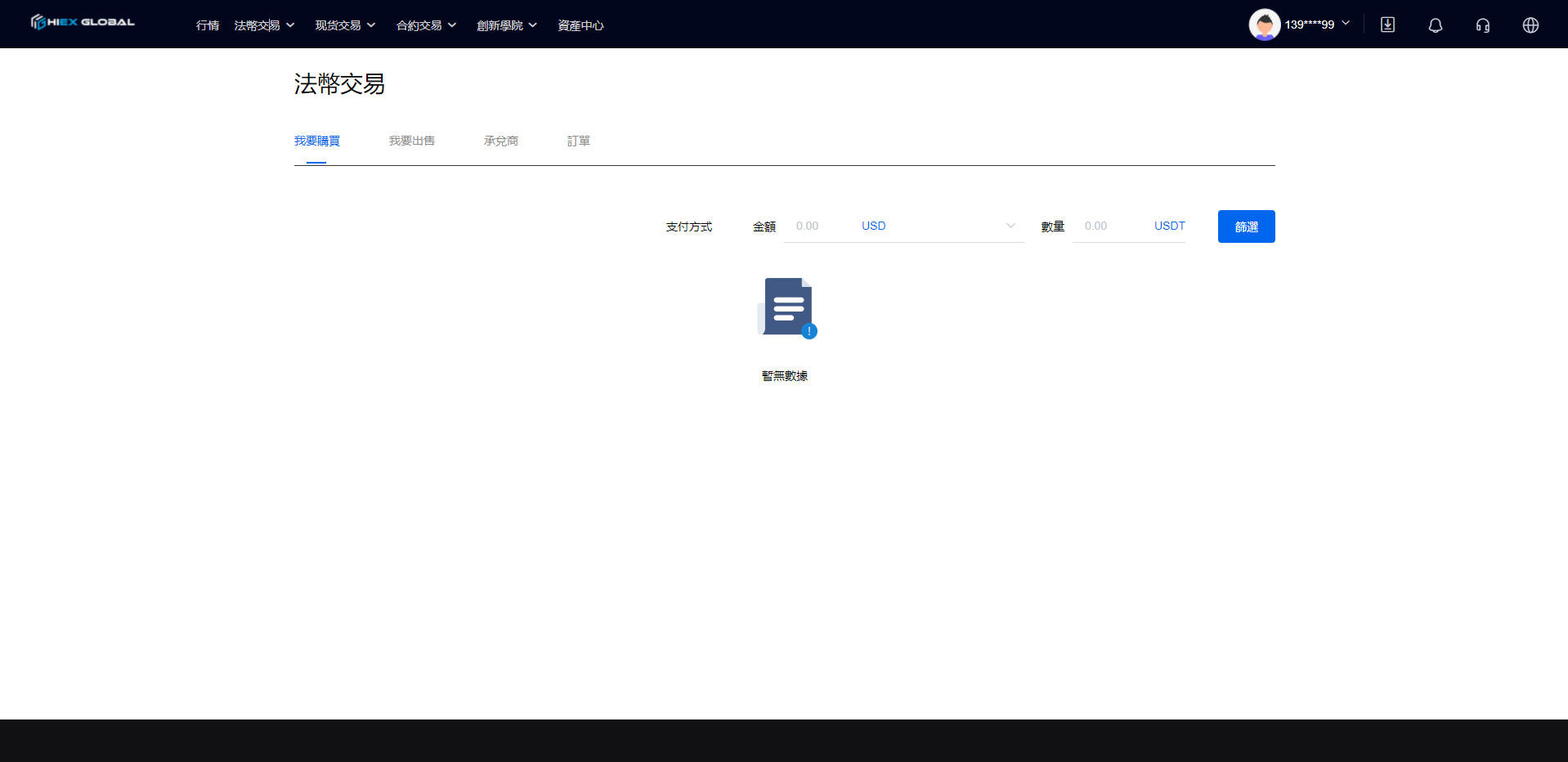Expand the 創新學院 navigation dropdown

pyautogui.click(x=507, y=25)
